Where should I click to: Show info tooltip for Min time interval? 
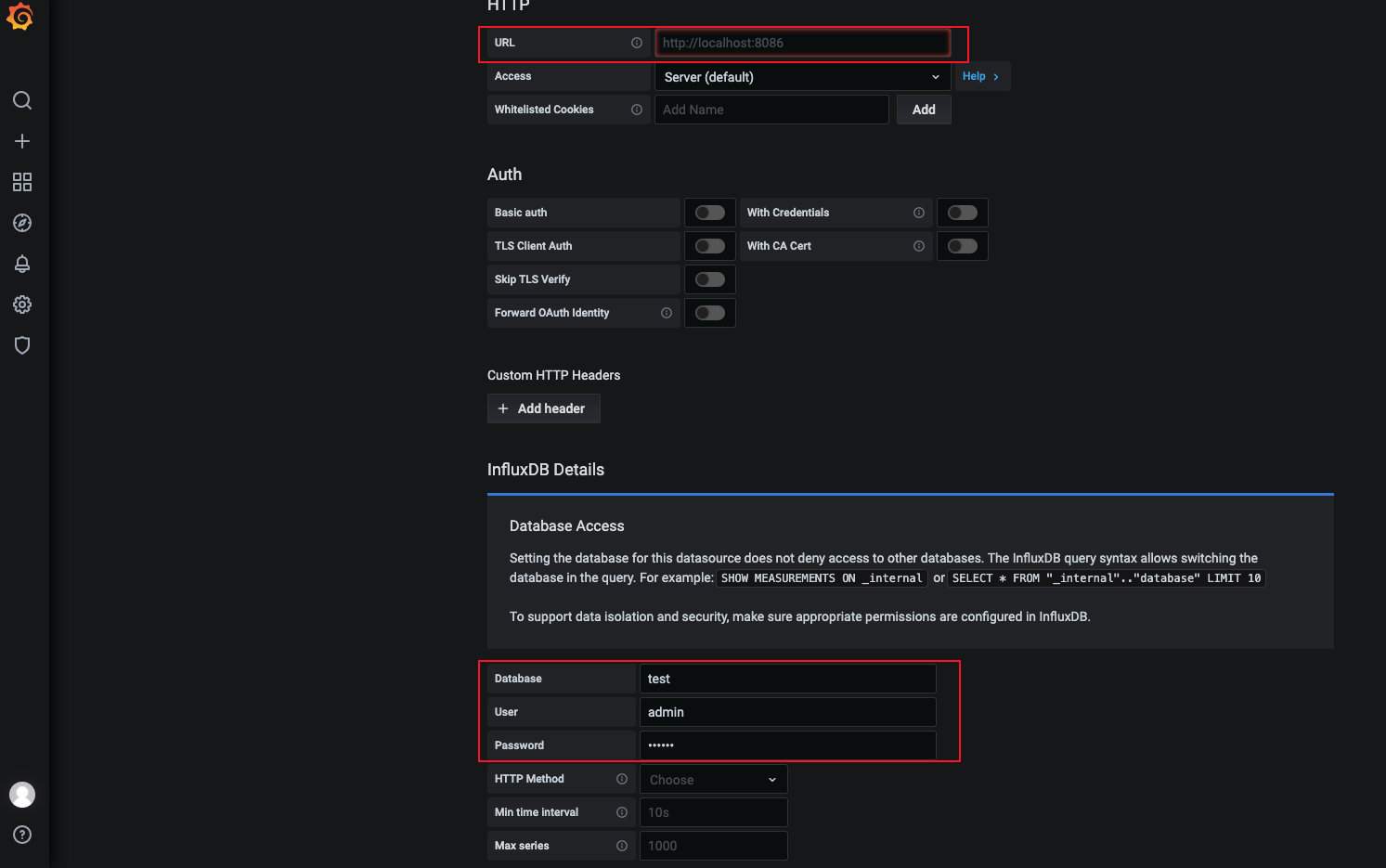click(x=622, y=812)
